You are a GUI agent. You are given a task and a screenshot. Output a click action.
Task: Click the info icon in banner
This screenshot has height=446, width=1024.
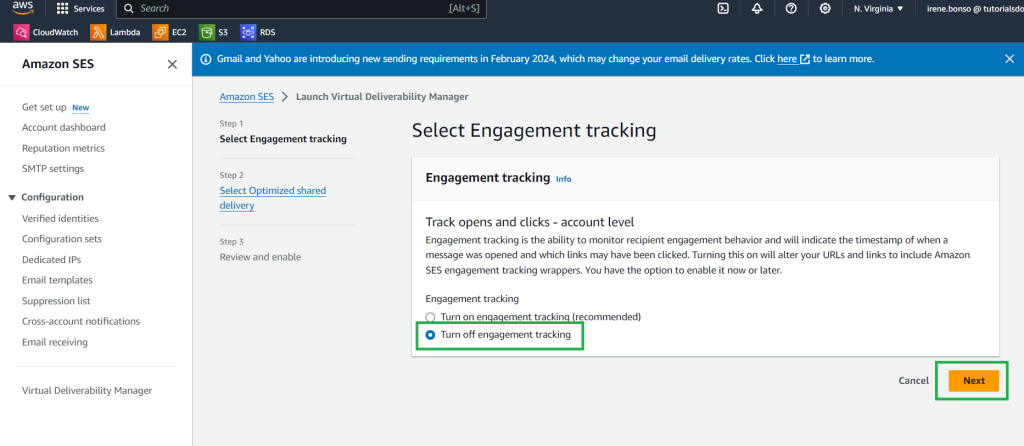pos(206,59)
